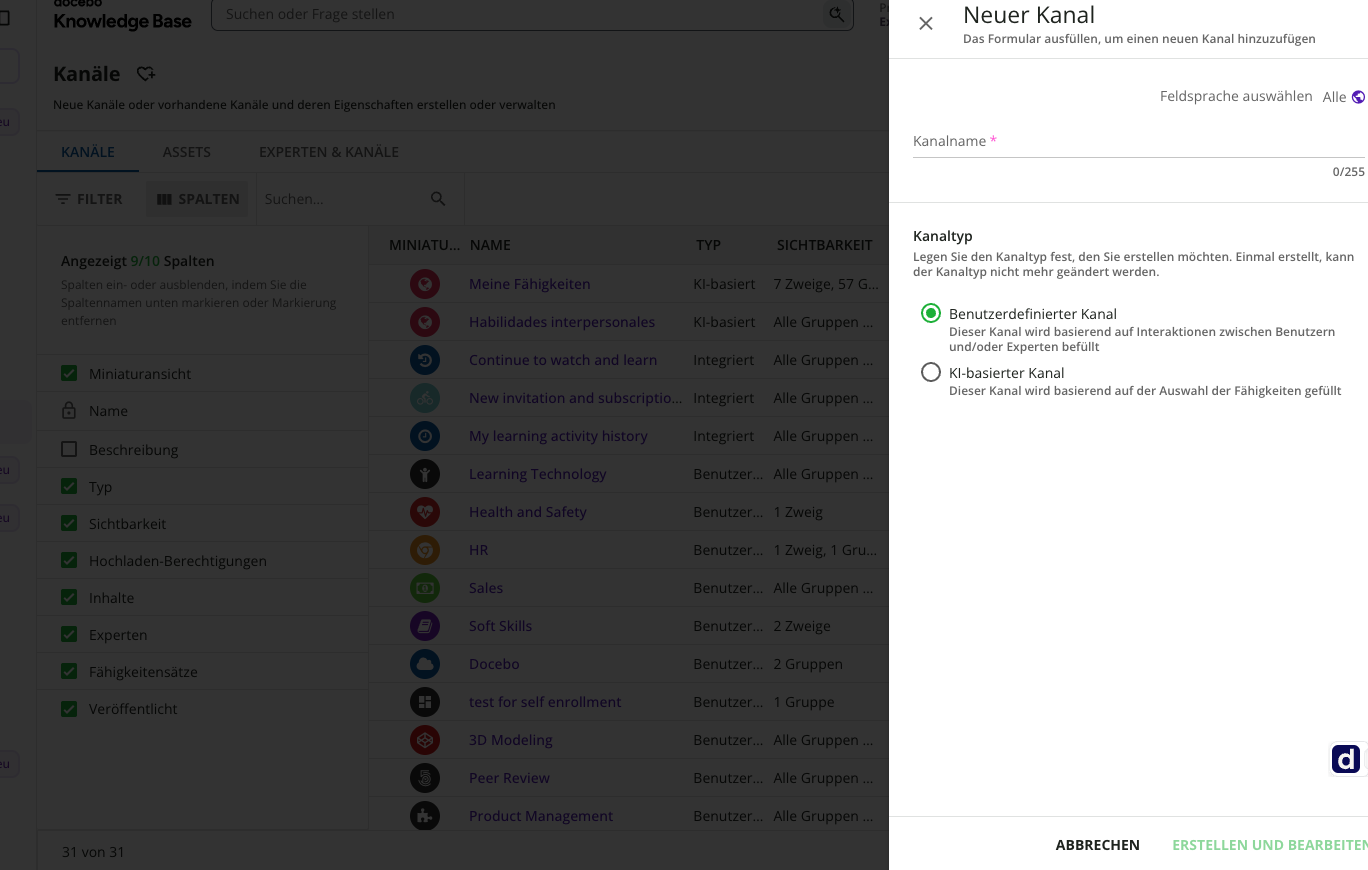The height and width of the screenshot is (870, 1368).
Task: Uncheck the Experten column checkbox
Action: click(x=69, y=634)
